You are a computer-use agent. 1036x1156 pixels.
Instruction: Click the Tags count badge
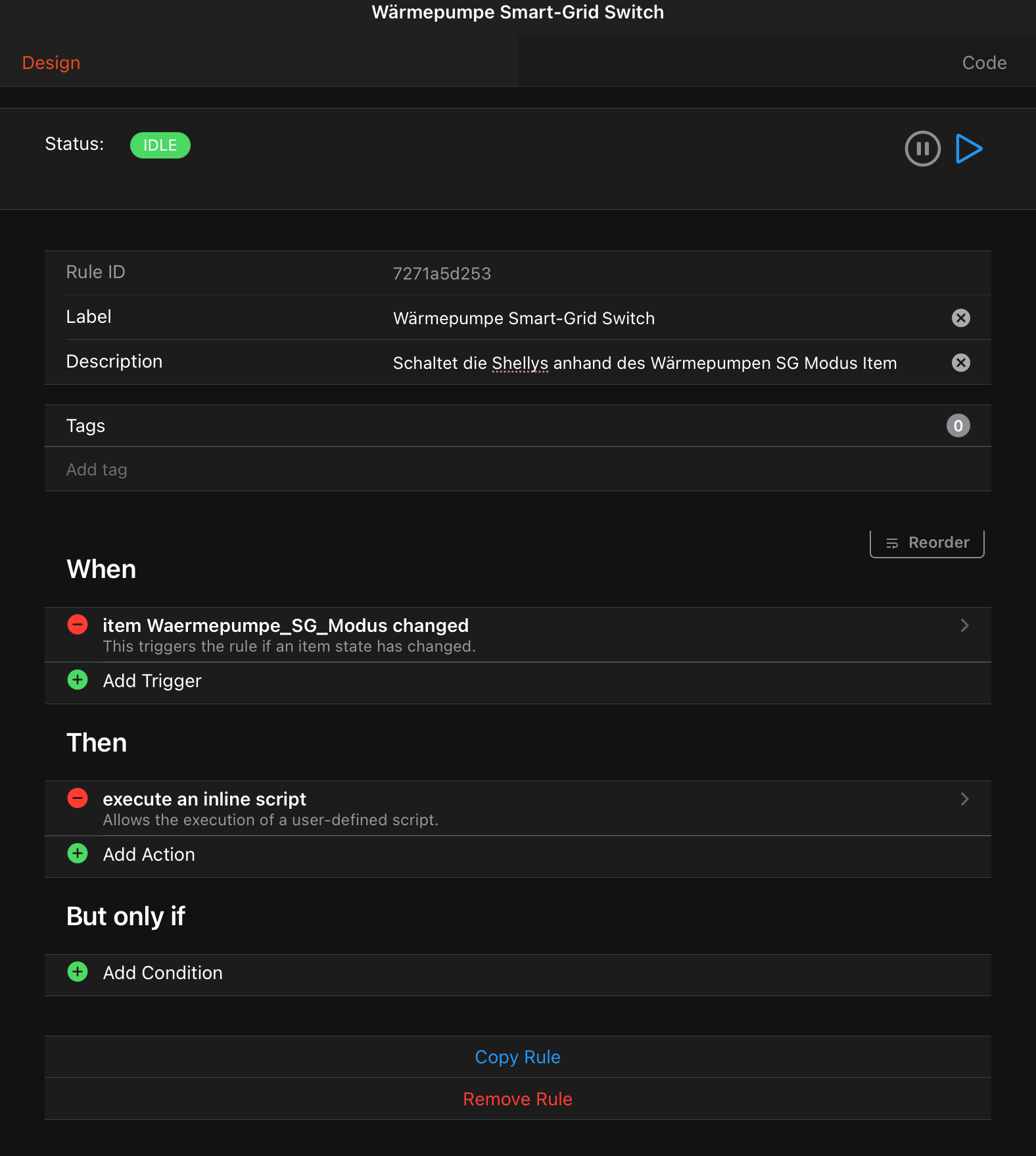click(x=958, y=426)
